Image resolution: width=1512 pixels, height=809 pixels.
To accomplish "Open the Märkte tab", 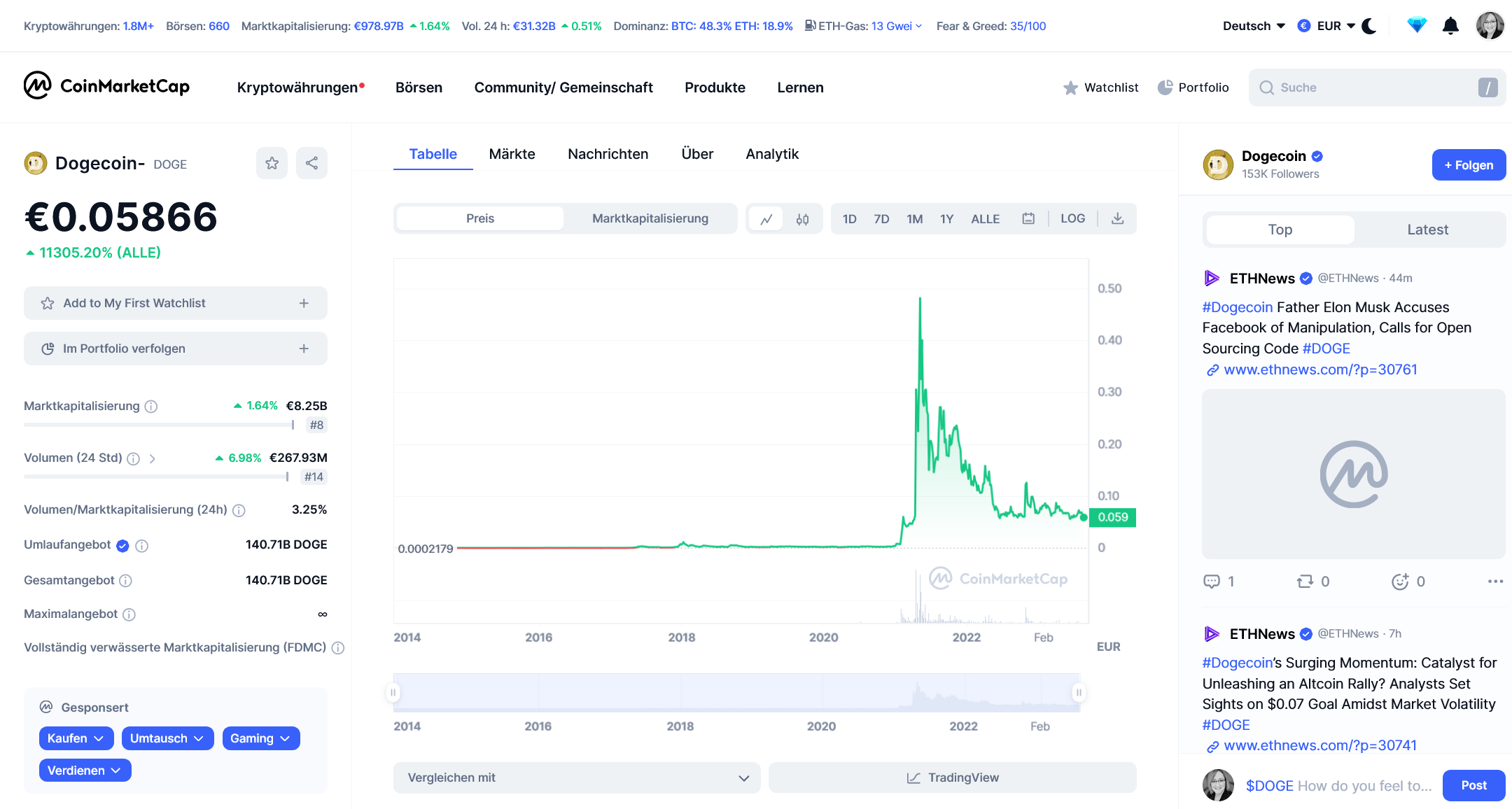I will click(512, 154).
